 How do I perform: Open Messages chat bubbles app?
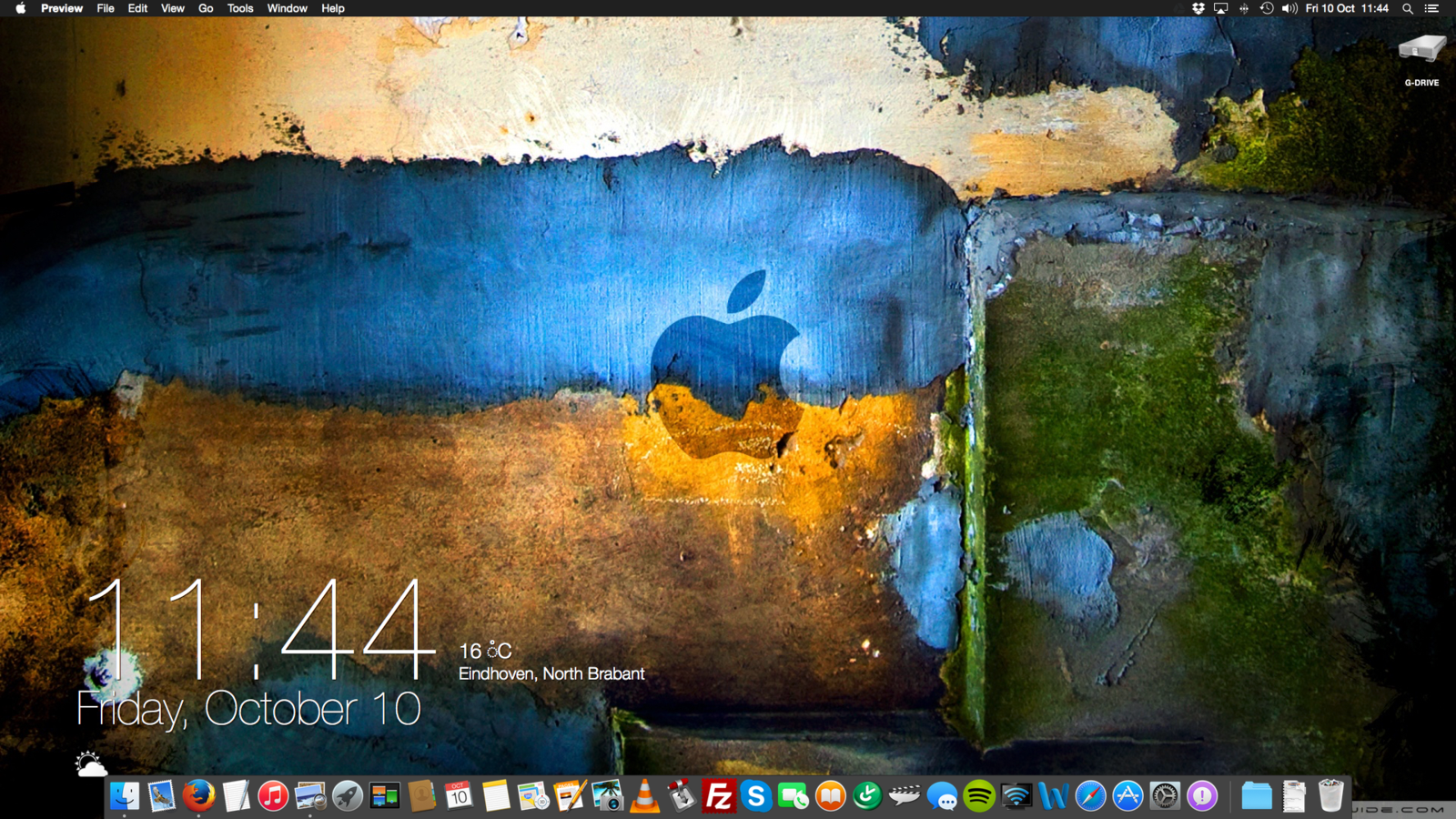(942, 796)
